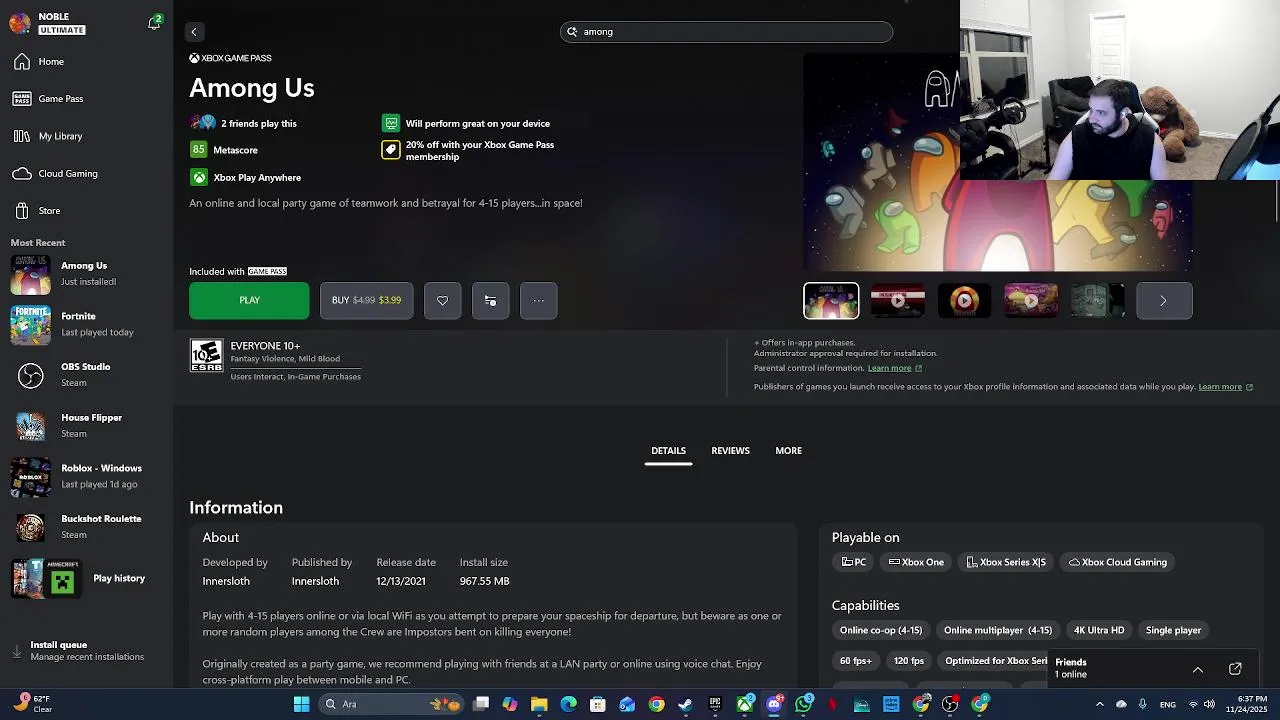Expand the Friends panel chevron
Screen dimensions: 1280x720
coord(1198,669)
